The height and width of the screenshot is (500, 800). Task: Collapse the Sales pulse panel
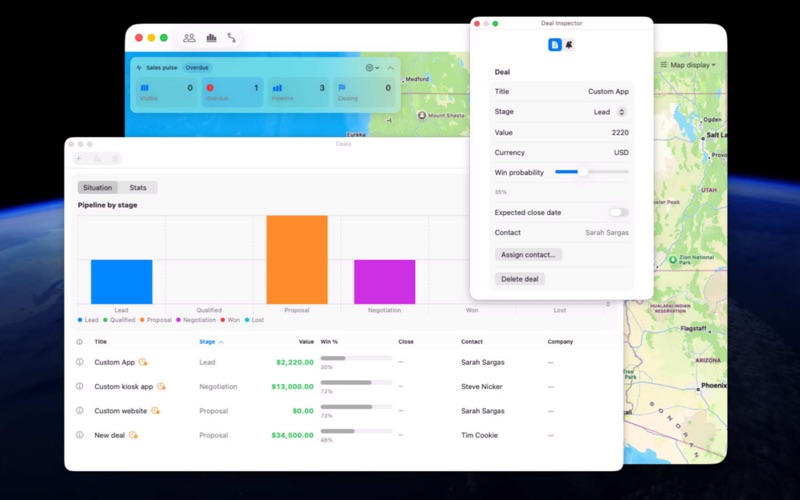point(390,68)
